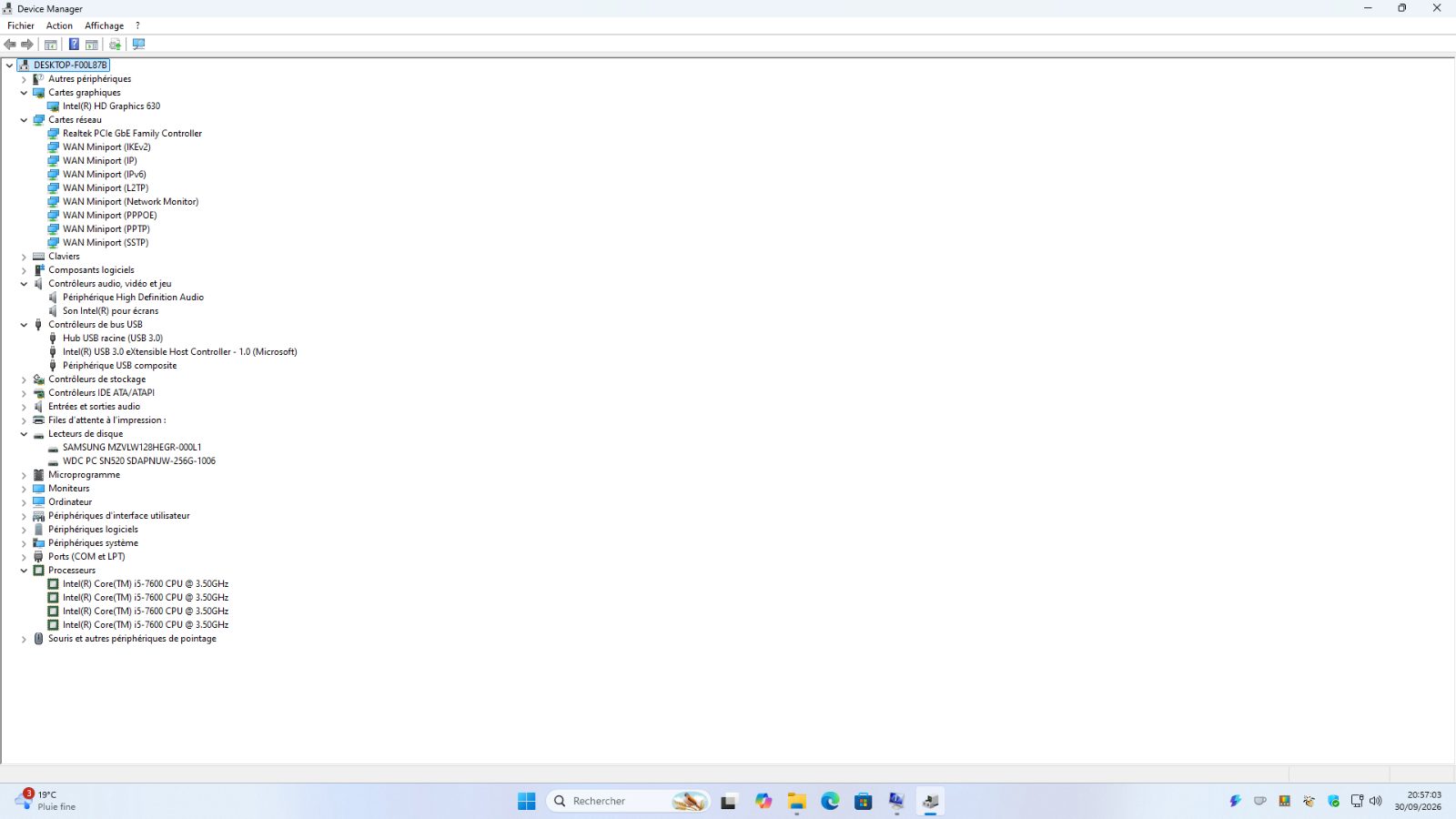Screen dimensions: 1456x819
Task: Select Périphérique High Definition Audio
Action: click(133, 298)
